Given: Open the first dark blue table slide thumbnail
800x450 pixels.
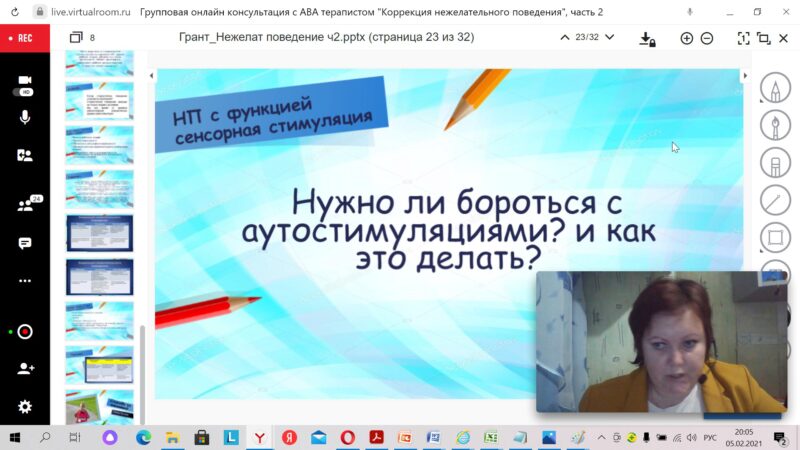Looking at the screenshot, I should [x=99, y=233].
